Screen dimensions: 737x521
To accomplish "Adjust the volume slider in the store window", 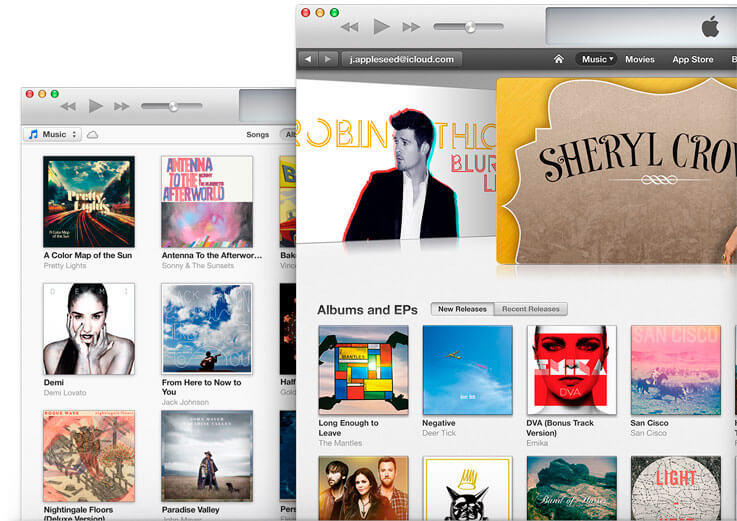I will pos(469,27).
